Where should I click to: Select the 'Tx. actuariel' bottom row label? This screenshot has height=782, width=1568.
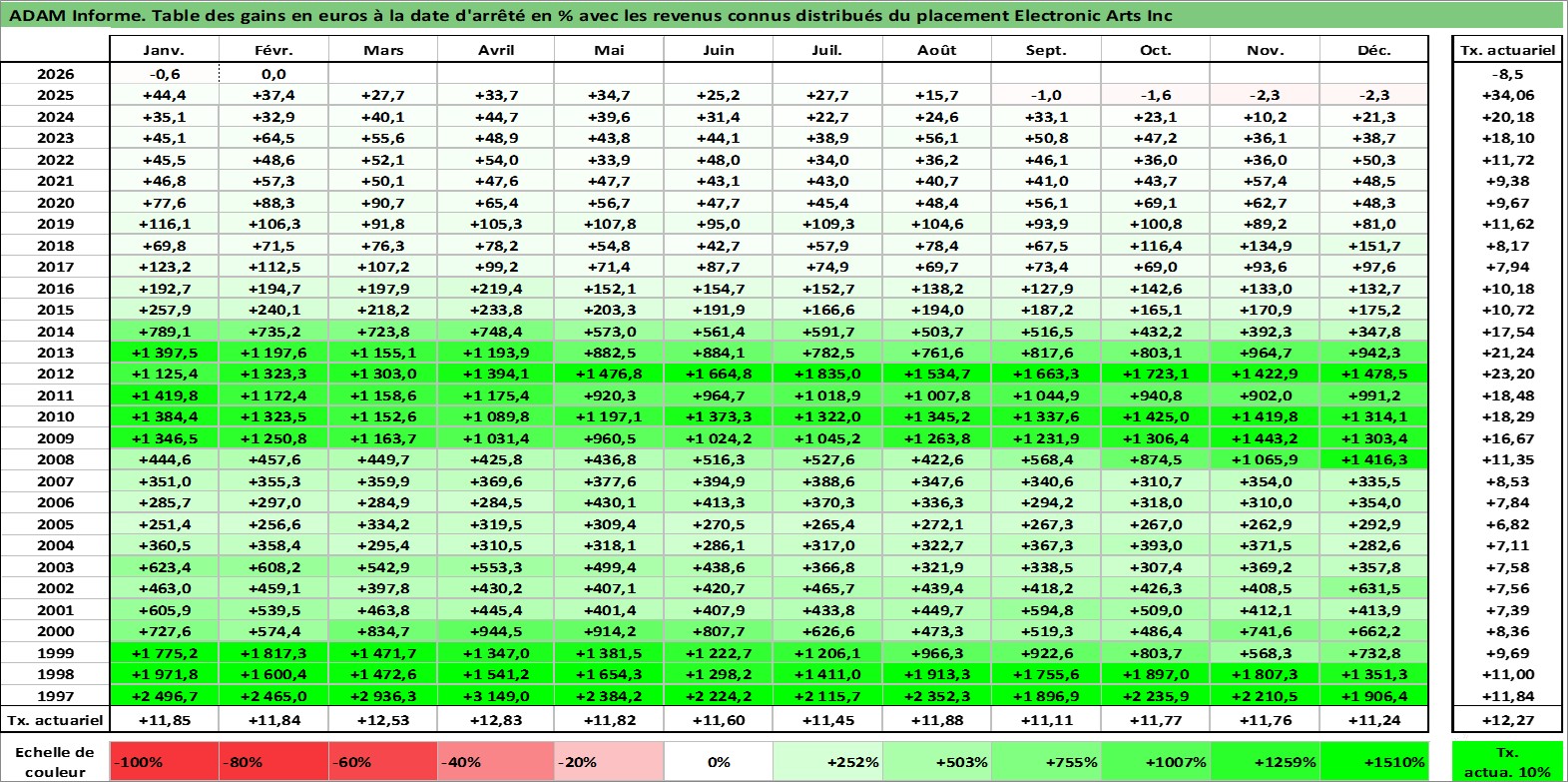click(55, 720)
